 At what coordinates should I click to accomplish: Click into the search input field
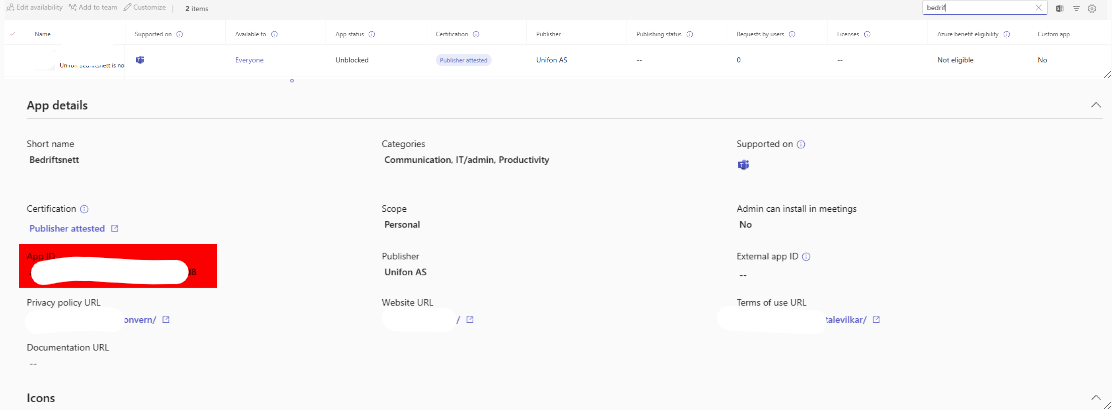975,8
